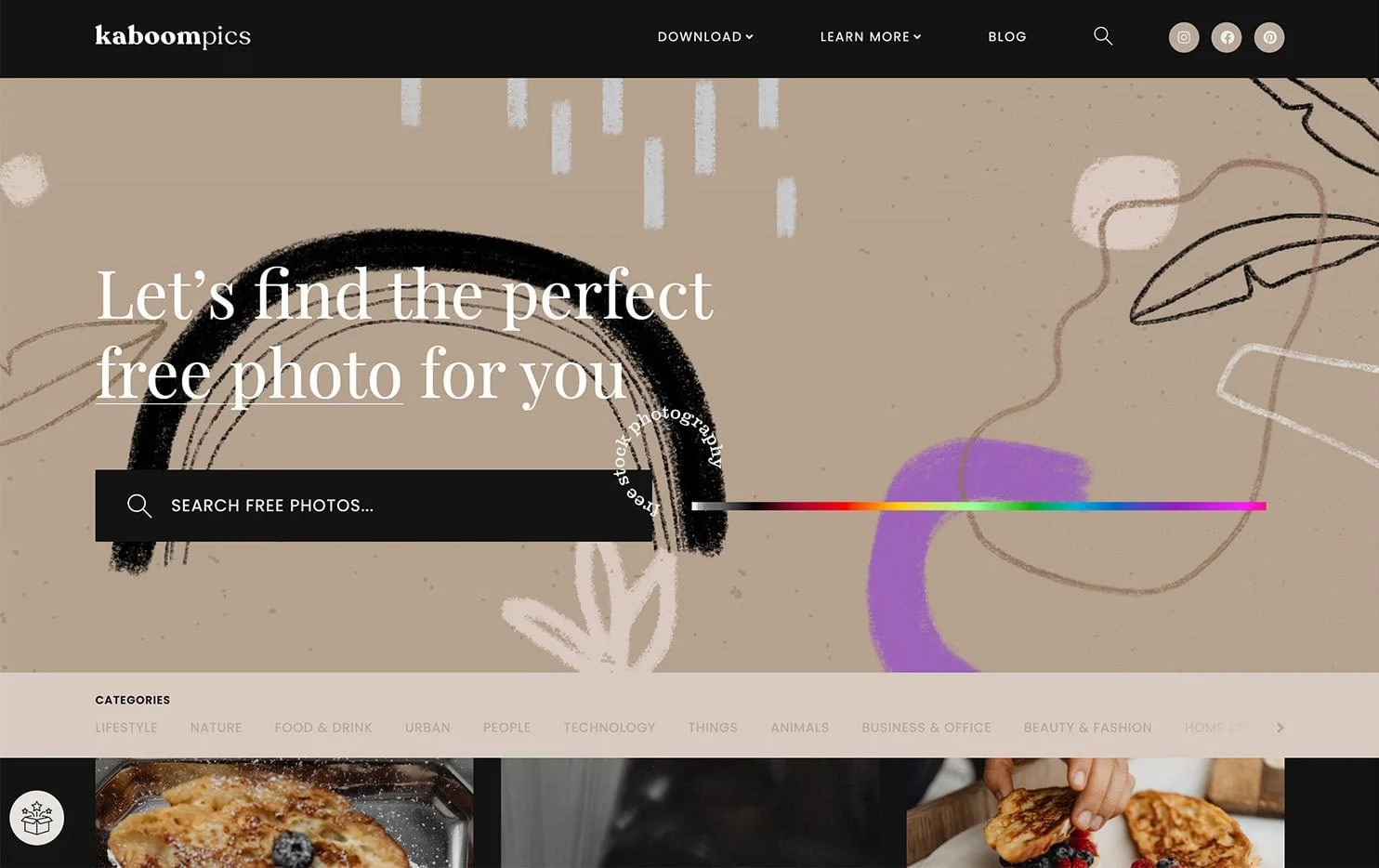Open the Instagram profile icon
Screen dimensions: 1379x868
1183,37
